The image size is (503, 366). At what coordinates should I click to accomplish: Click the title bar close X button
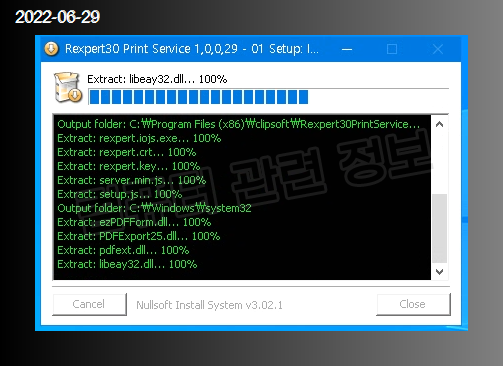pyautogui.click(x=438, y=49)
